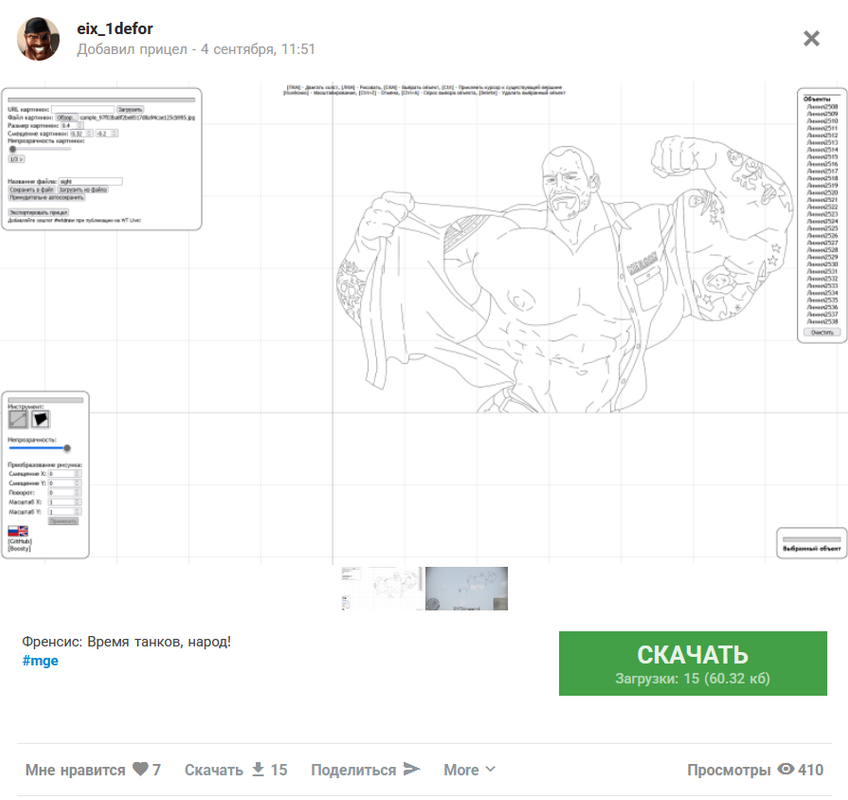Screen dimensions: 848x800
Task: Click the Поделиться share label
Action: click(353, 769)
